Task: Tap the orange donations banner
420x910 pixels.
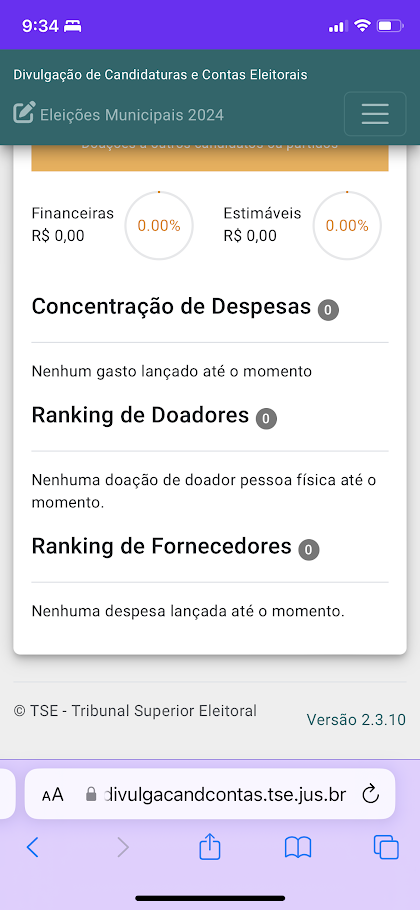Action: 209,158
